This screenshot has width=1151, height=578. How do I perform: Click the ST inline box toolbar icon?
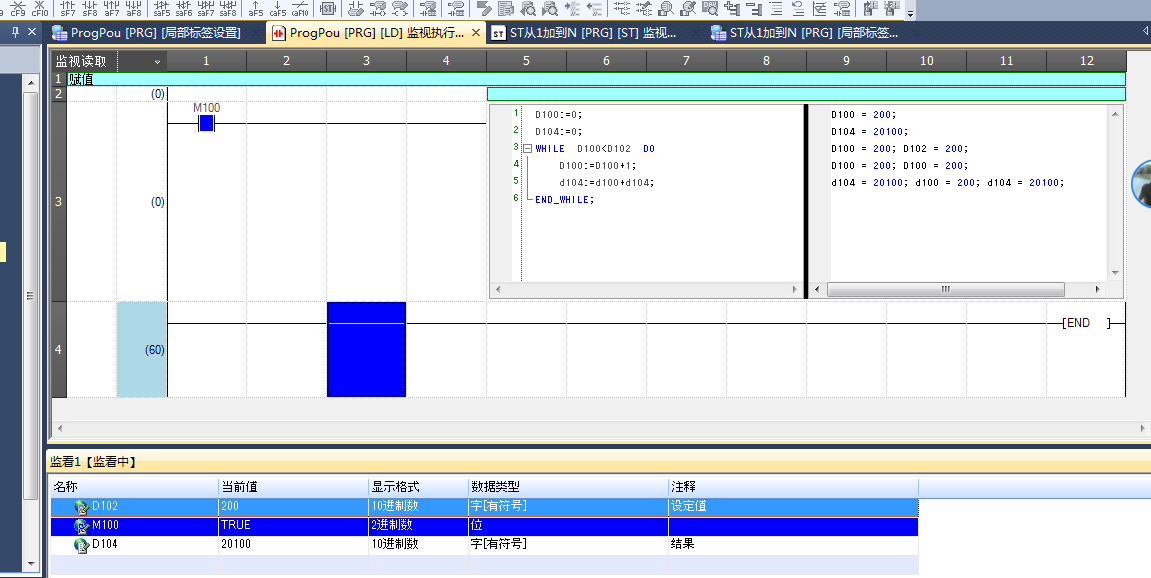click(x=328, y=9)
